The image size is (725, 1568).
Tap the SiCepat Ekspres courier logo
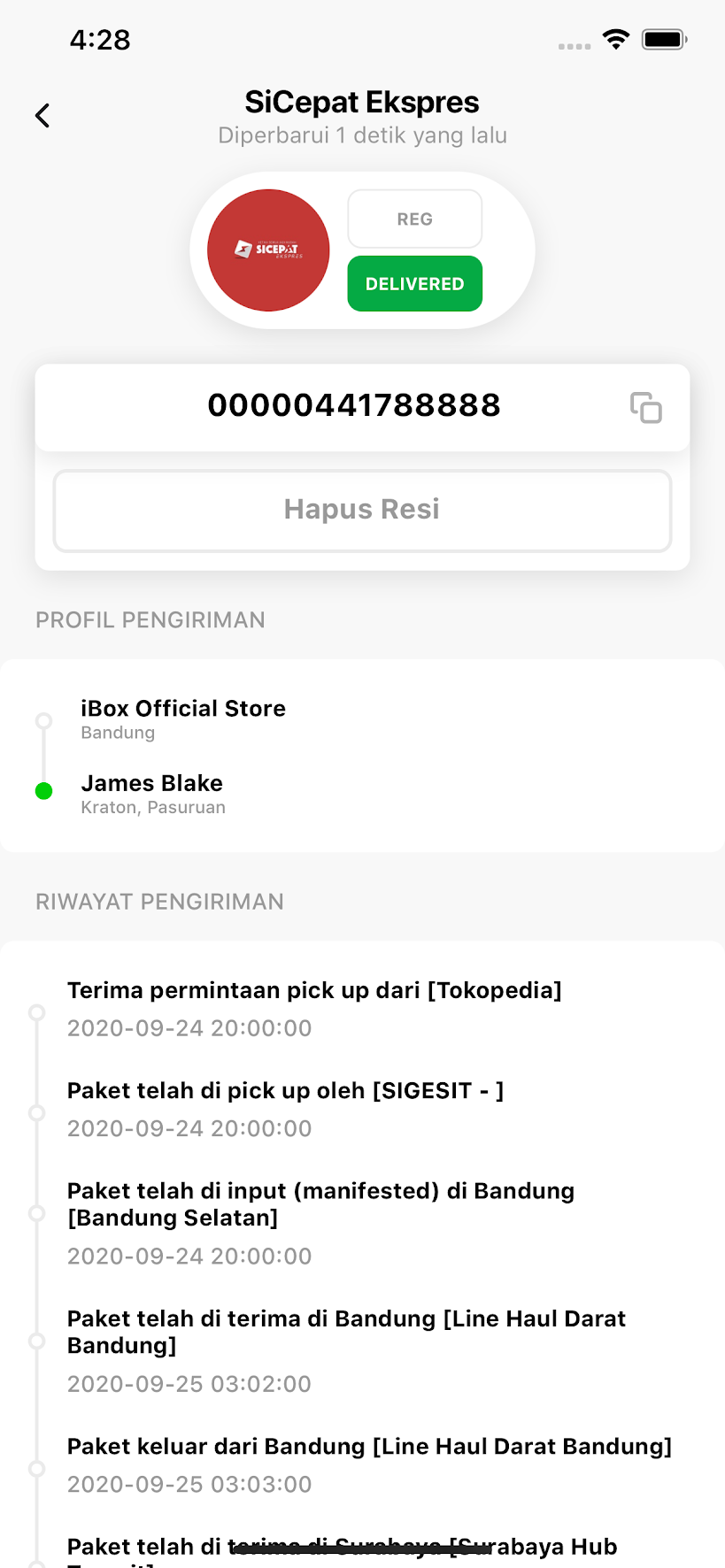(268, 250)
